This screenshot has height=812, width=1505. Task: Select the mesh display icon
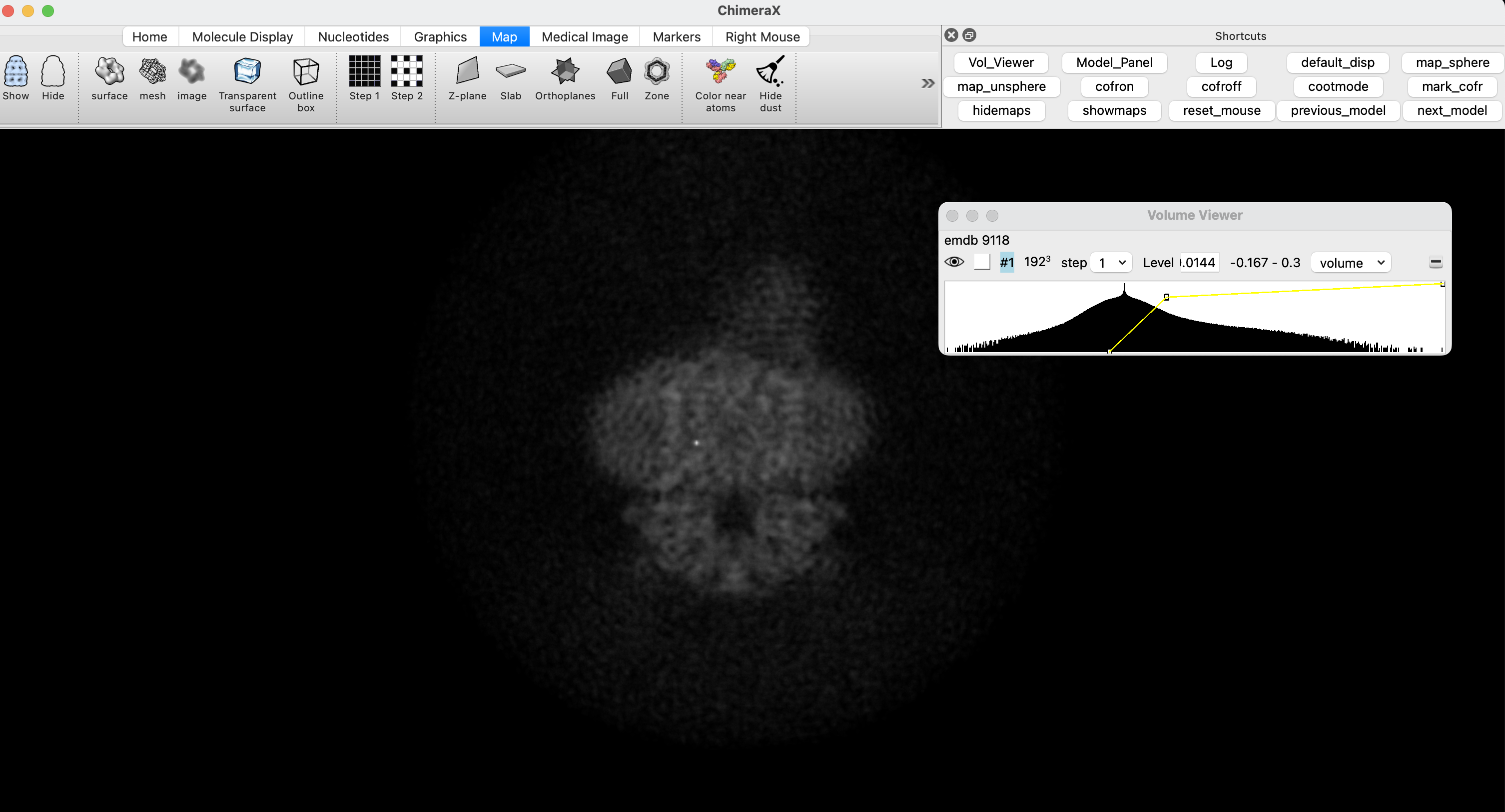[x=152, y=72]
